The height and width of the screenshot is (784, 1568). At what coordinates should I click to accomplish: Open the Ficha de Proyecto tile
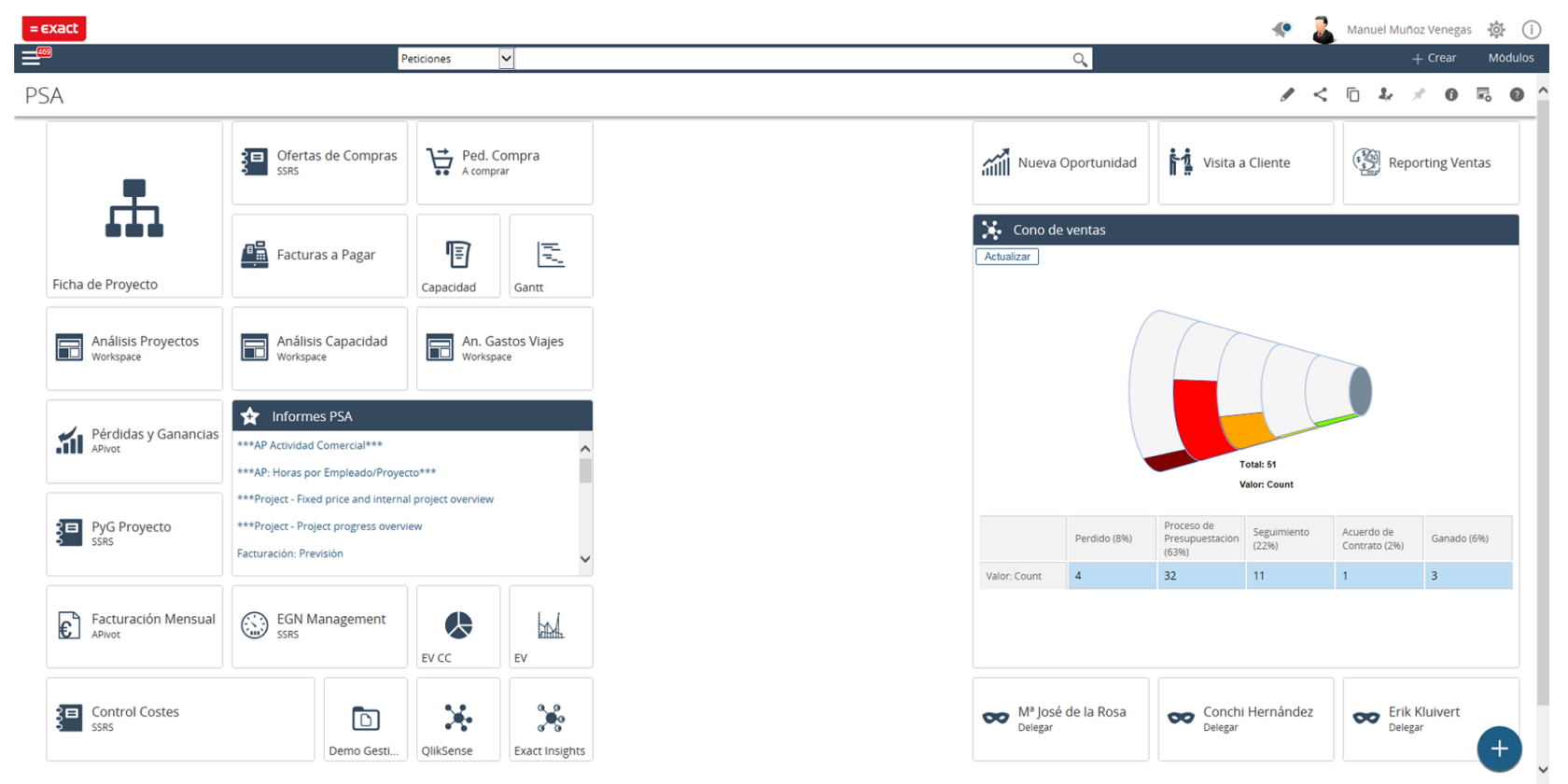point(134,209)
